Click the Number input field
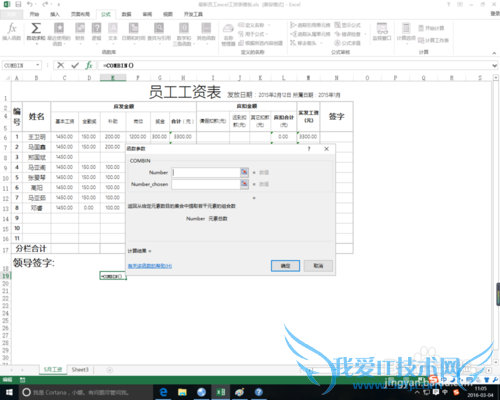500x400 pixels. click(x=206, y=172)
